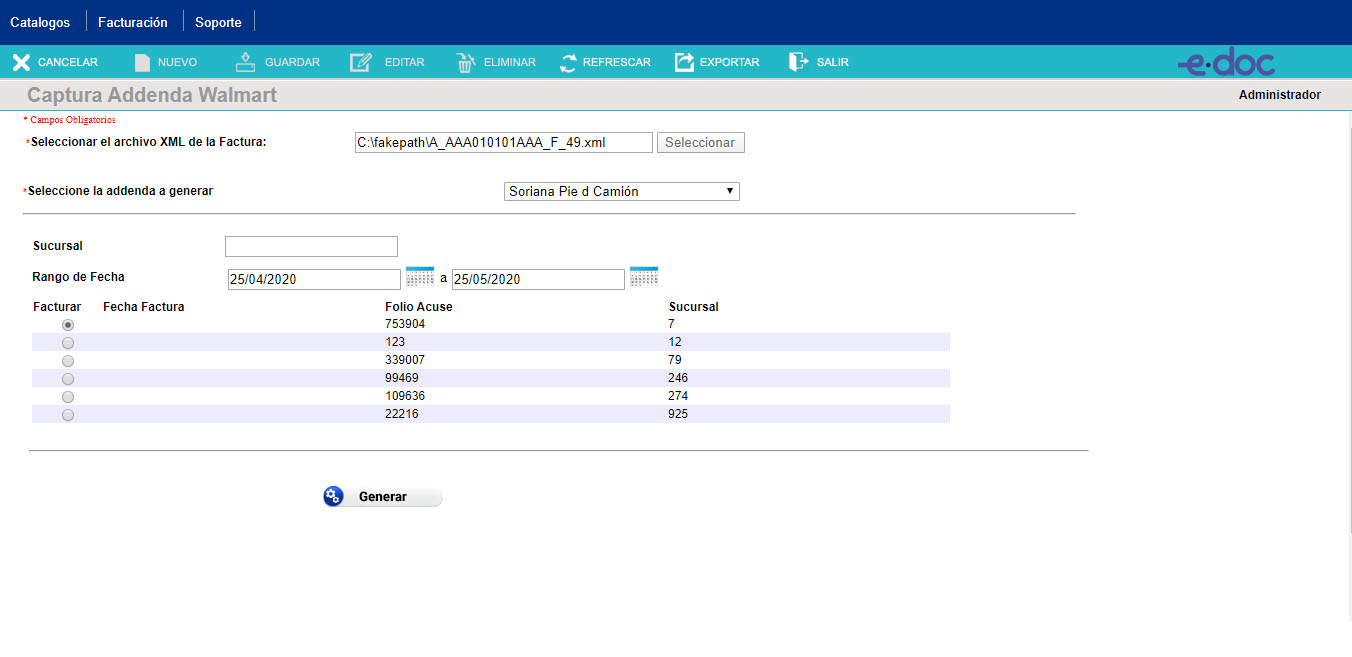The width and height of the screenshot is (1352, 657).
Task: Click the e-doc logo
Action: click(1226, 63)
